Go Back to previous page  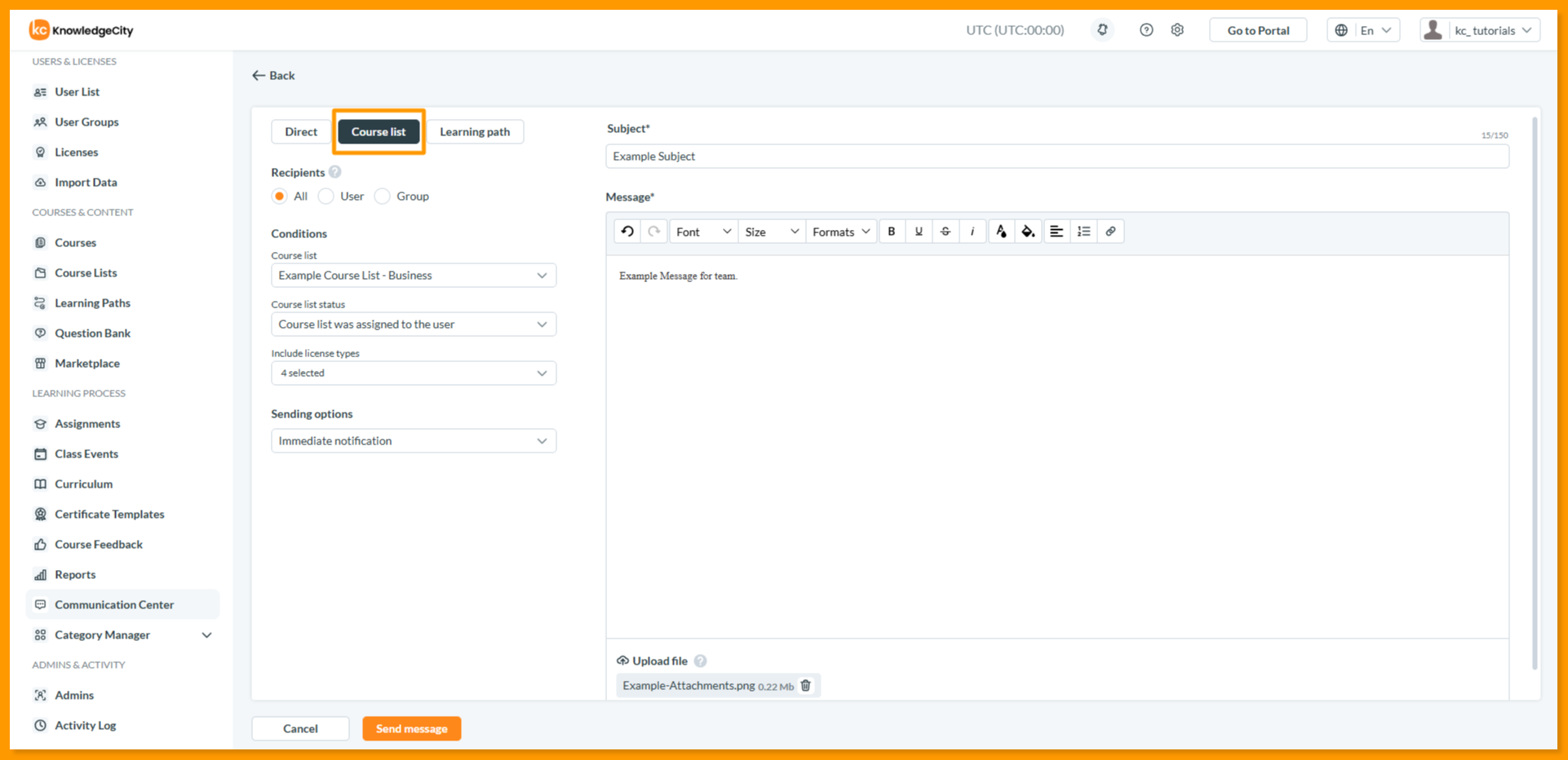(274, 76)
